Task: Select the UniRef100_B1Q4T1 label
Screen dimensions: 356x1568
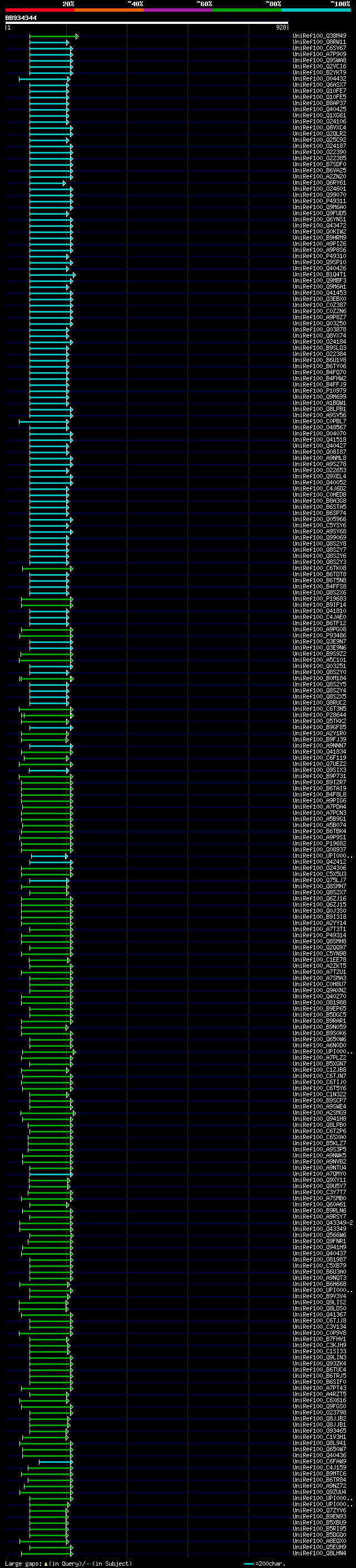Action: point(319,275)
